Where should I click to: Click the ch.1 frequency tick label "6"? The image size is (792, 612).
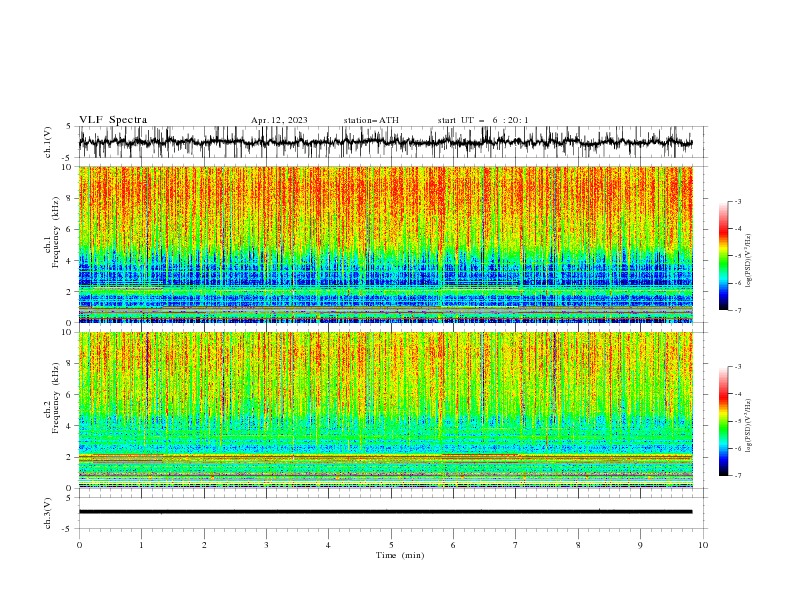[x=69, y=229]
